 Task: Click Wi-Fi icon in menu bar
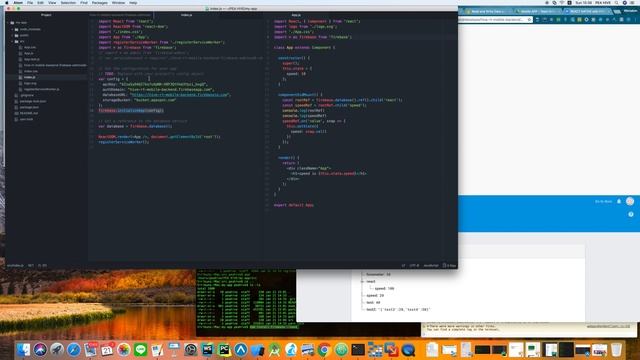(562, 3)
